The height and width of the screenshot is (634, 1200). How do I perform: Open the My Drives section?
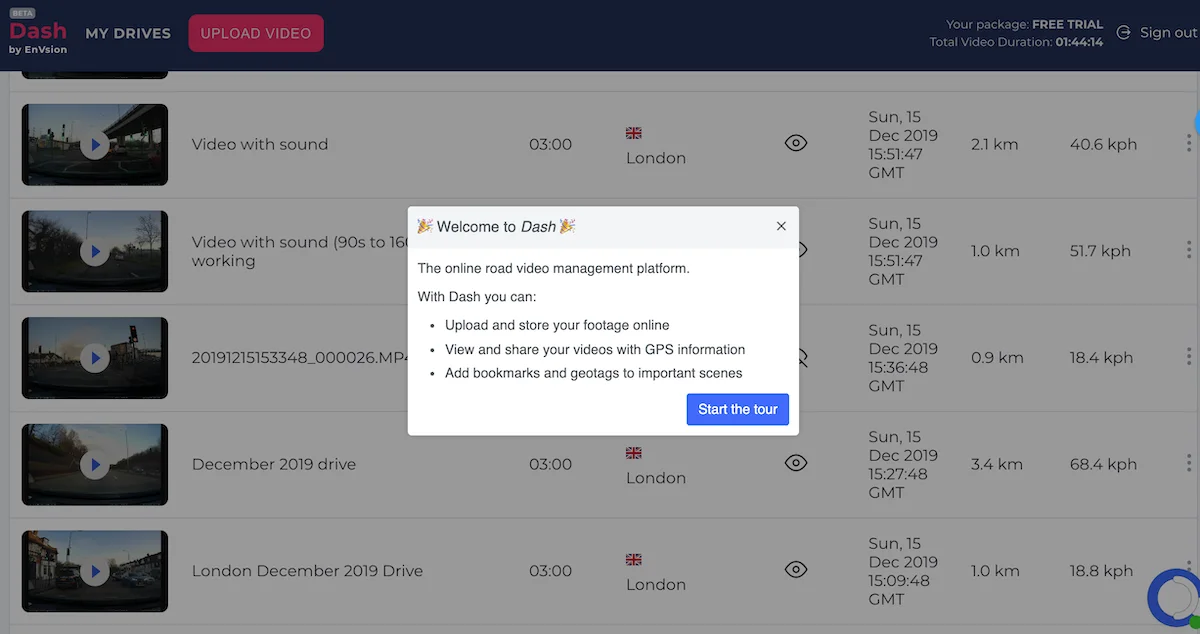point(128,33)
